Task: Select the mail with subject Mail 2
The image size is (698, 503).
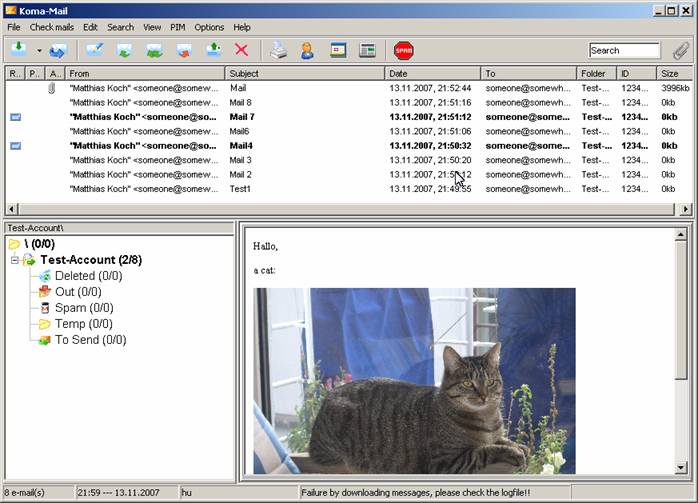Action: pyautogui.click(x=349, y=174)
